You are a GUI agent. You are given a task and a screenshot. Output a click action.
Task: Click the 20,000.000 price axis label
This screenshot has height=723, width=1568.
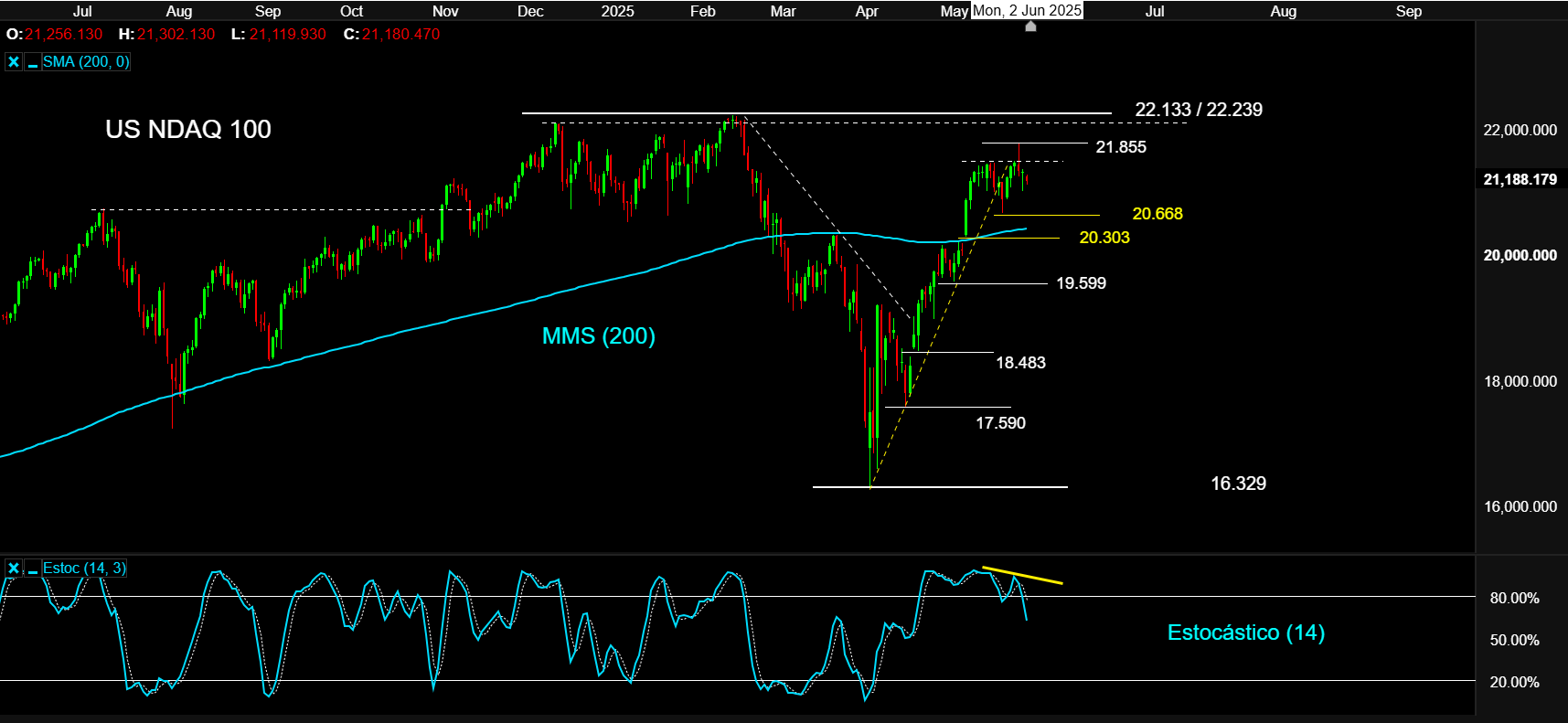(x=1520, y=255)
